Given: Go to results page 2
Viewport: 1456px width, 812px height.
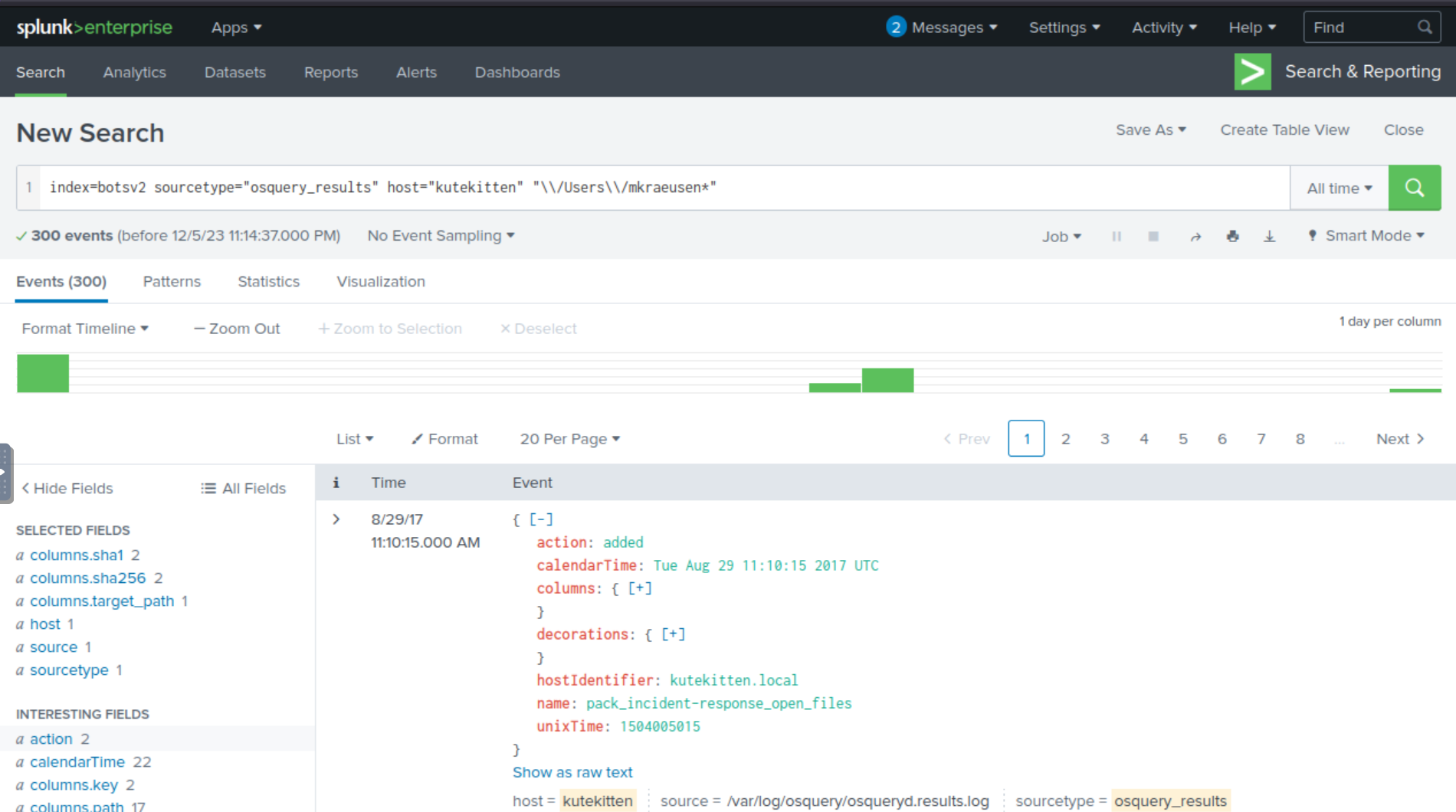Looking at the screenshot, I should (1065, 439).
